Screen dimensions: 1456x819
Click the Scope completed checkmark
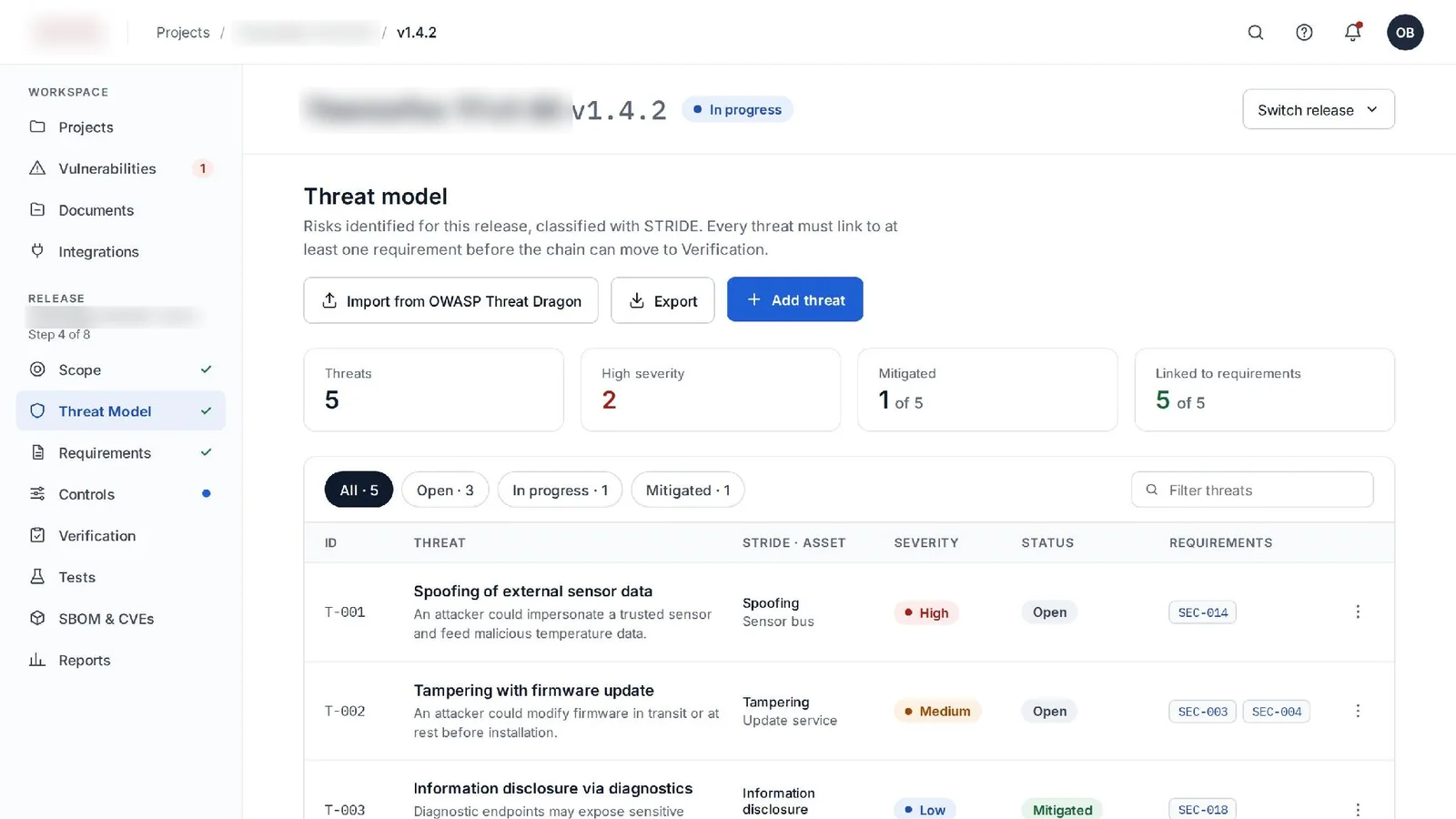coord(207,369)
